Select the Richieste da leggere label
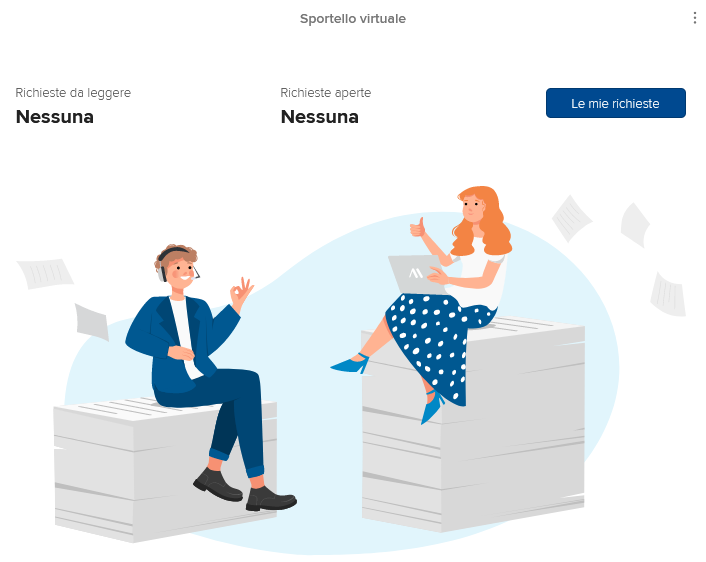 pos(73,93)
